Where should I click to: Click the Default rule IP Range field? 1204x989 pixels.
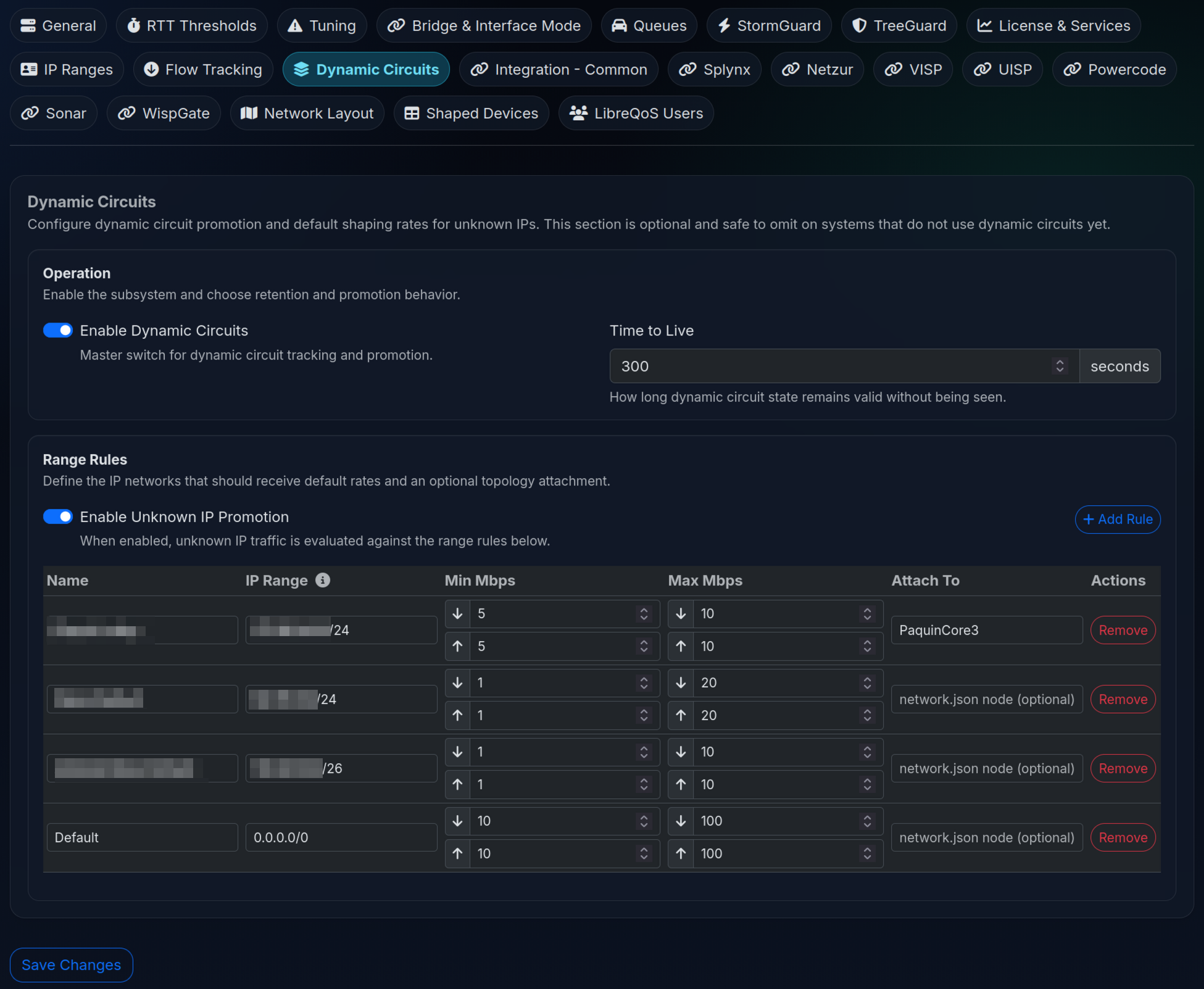pyautogui.click(x=341, y=838)
